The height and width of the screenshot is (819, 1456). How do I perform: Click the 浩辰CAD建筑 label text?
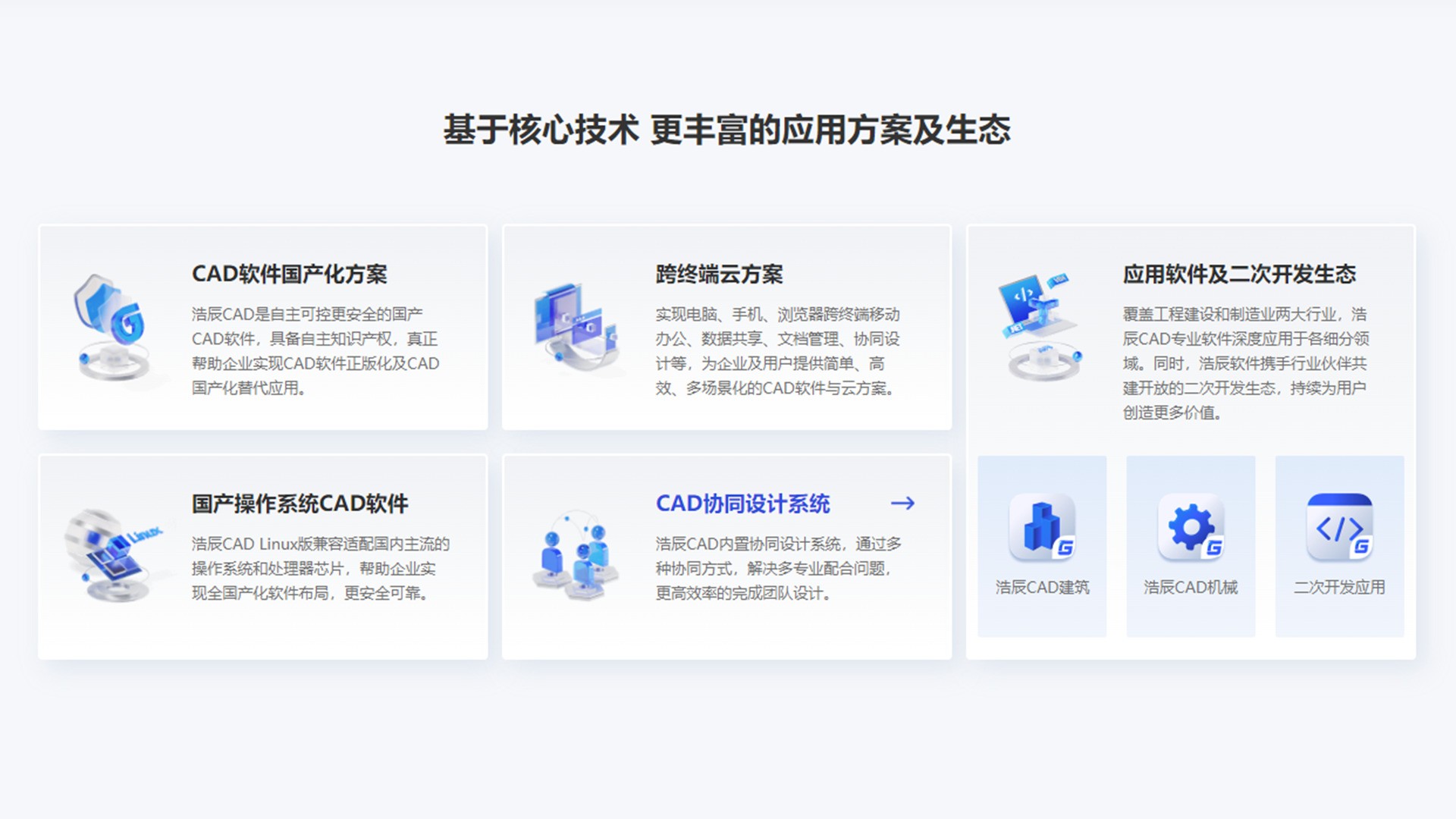point(1042,586)
